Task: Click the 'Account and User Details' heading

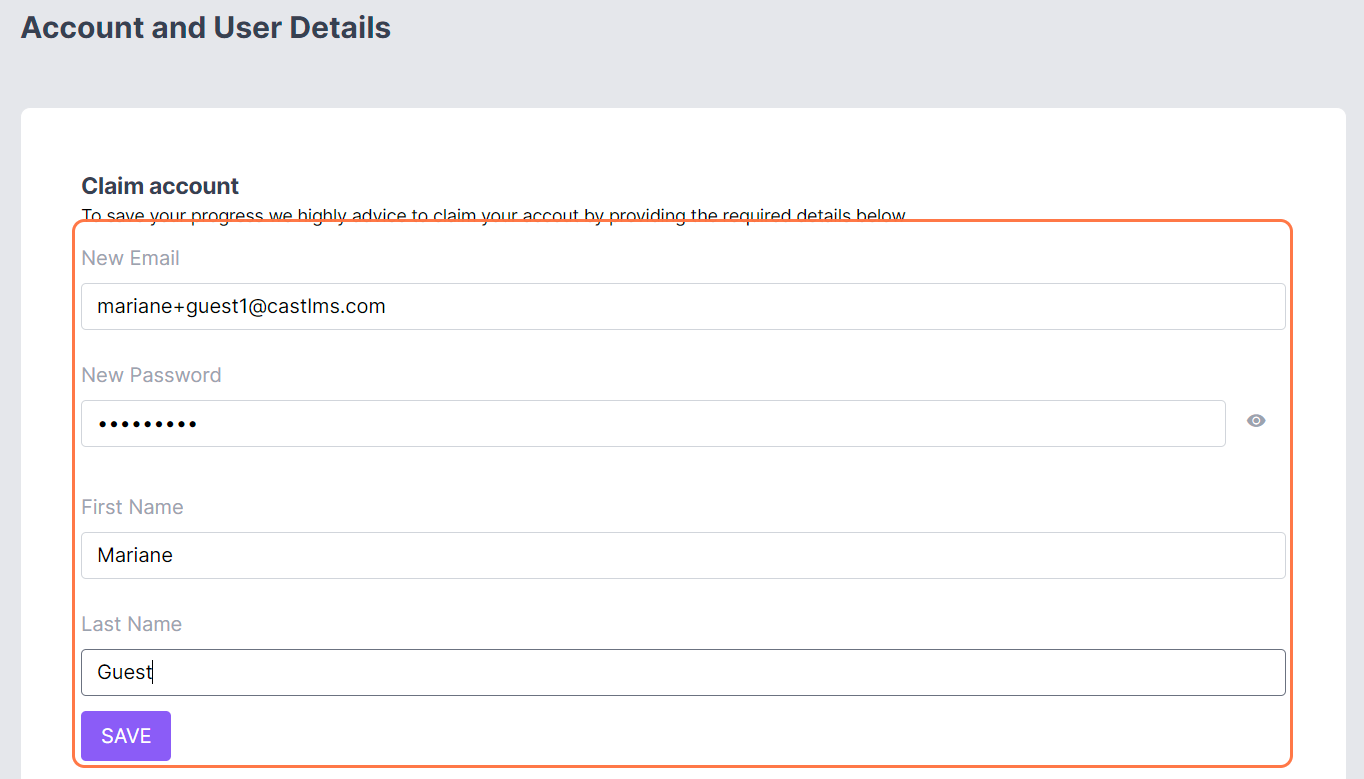Action: coord(206,28)
